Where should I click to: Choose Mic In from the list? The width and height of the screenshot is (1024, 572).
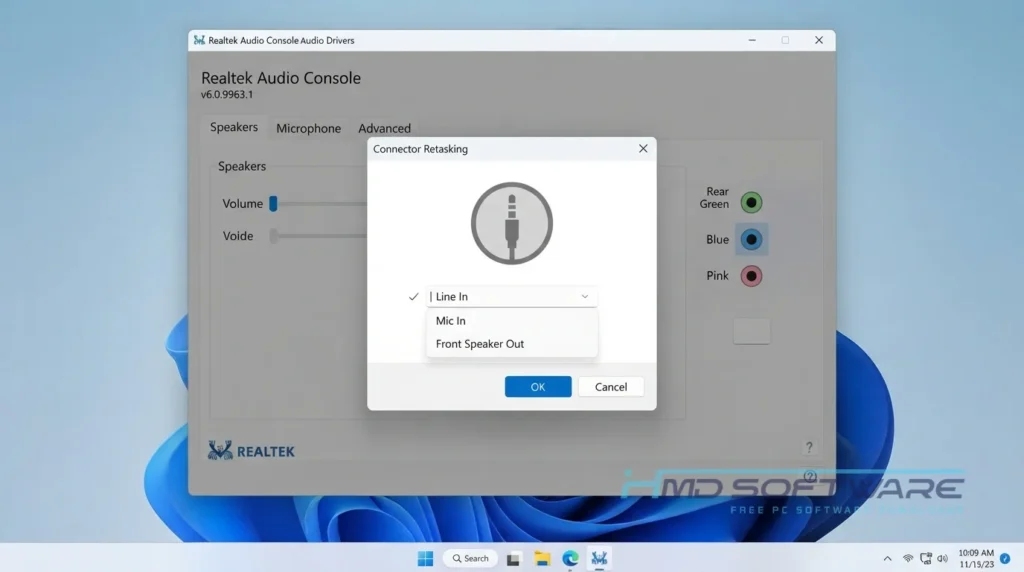511,321
